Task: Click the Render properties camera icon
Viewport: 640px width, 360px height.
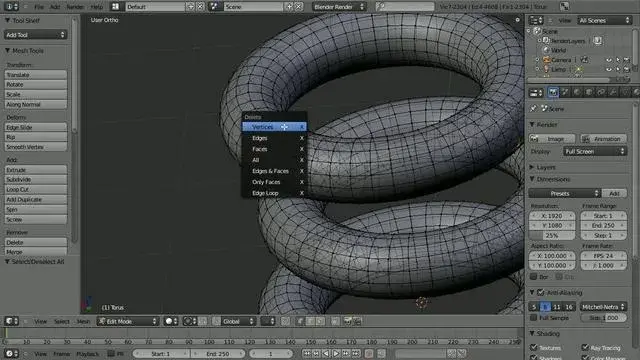Action: click(553, 92)
